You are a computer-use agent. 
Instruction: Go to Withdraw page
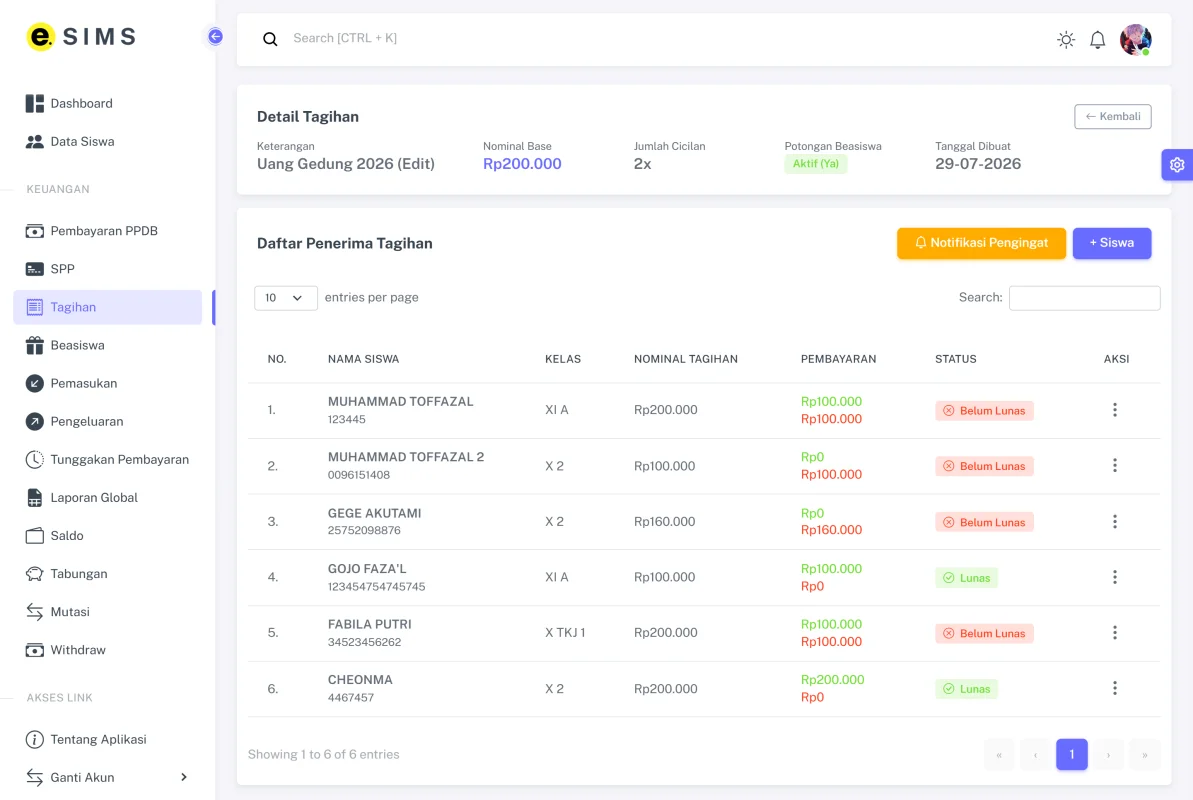108,649
